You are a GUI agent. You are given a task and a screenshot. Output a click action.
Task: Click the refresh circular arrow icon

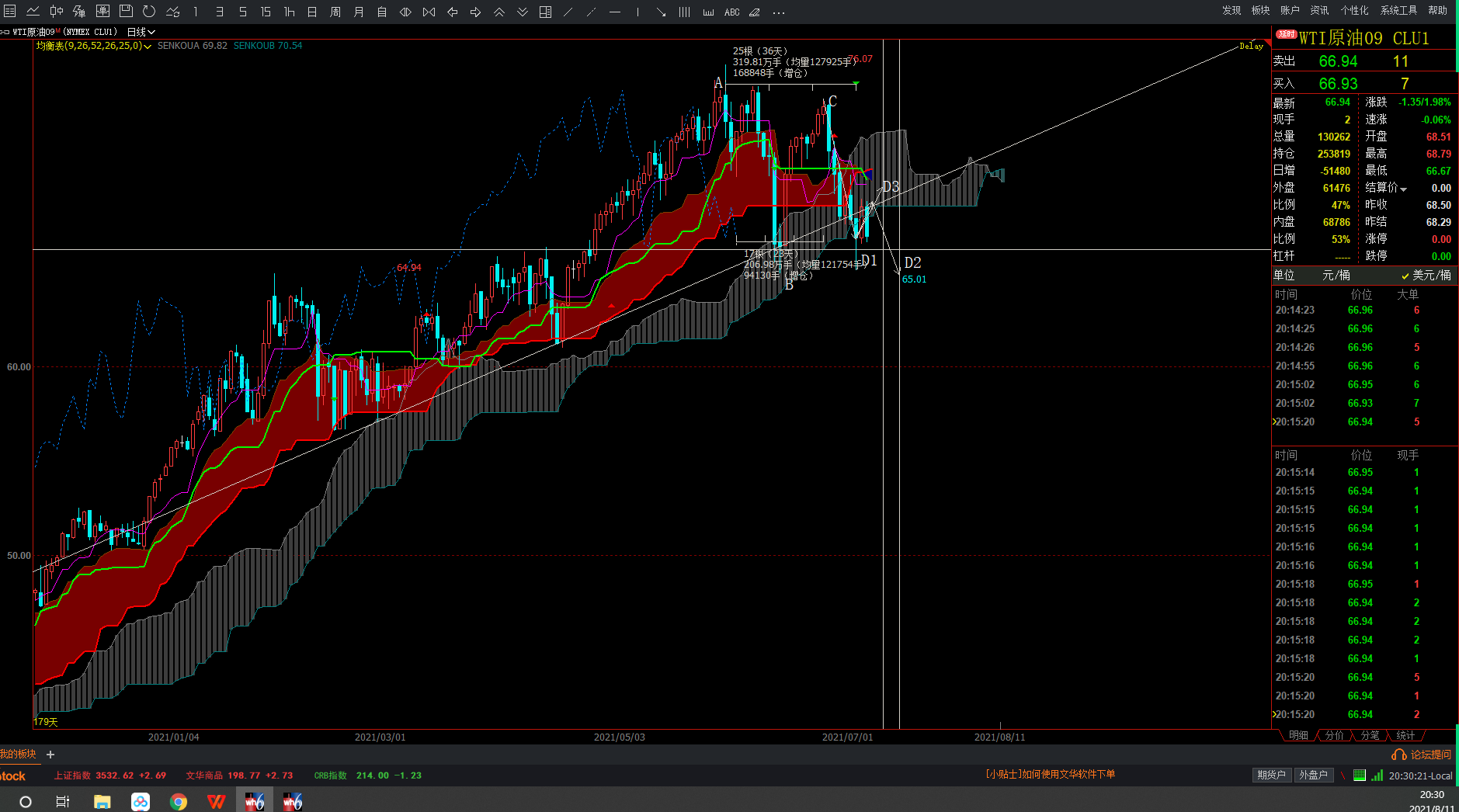149,12
